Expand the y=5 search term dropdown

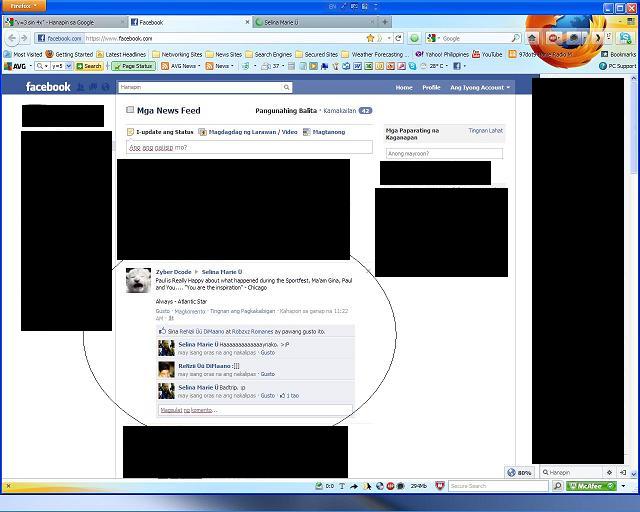pos(69,66)
